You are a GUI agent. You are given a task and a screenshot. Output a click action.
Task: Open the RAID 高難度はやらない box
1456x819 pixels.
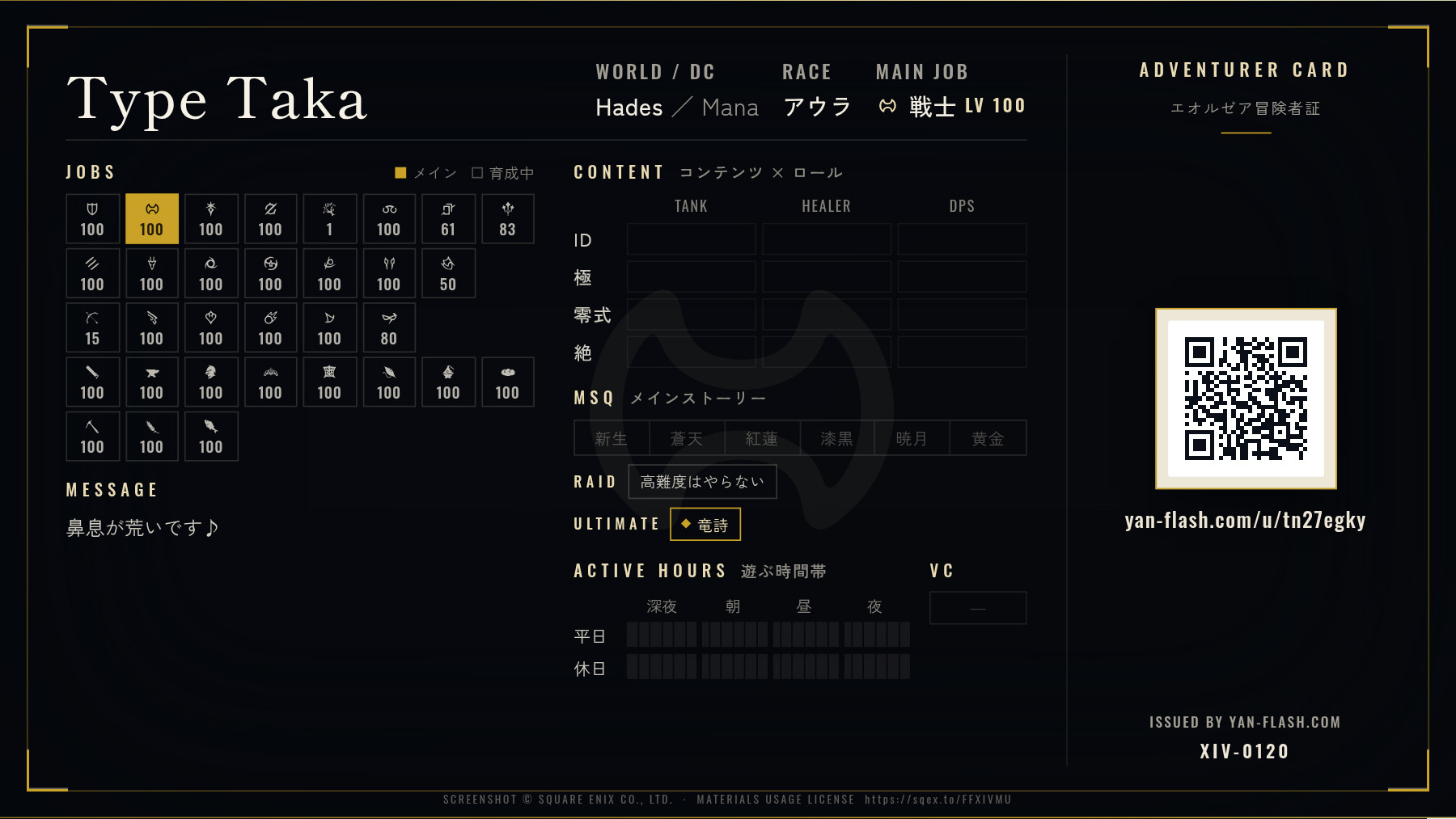click(702, 482)
